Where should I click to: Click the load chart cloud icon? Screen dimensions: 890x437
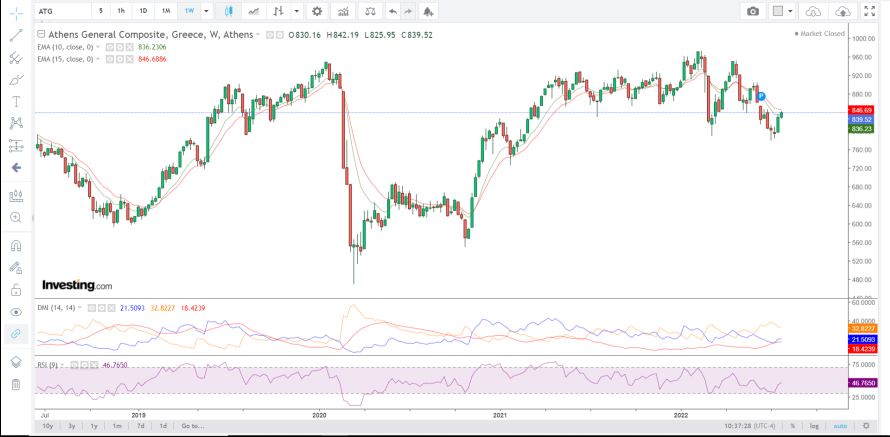click(x=813, y=11)
